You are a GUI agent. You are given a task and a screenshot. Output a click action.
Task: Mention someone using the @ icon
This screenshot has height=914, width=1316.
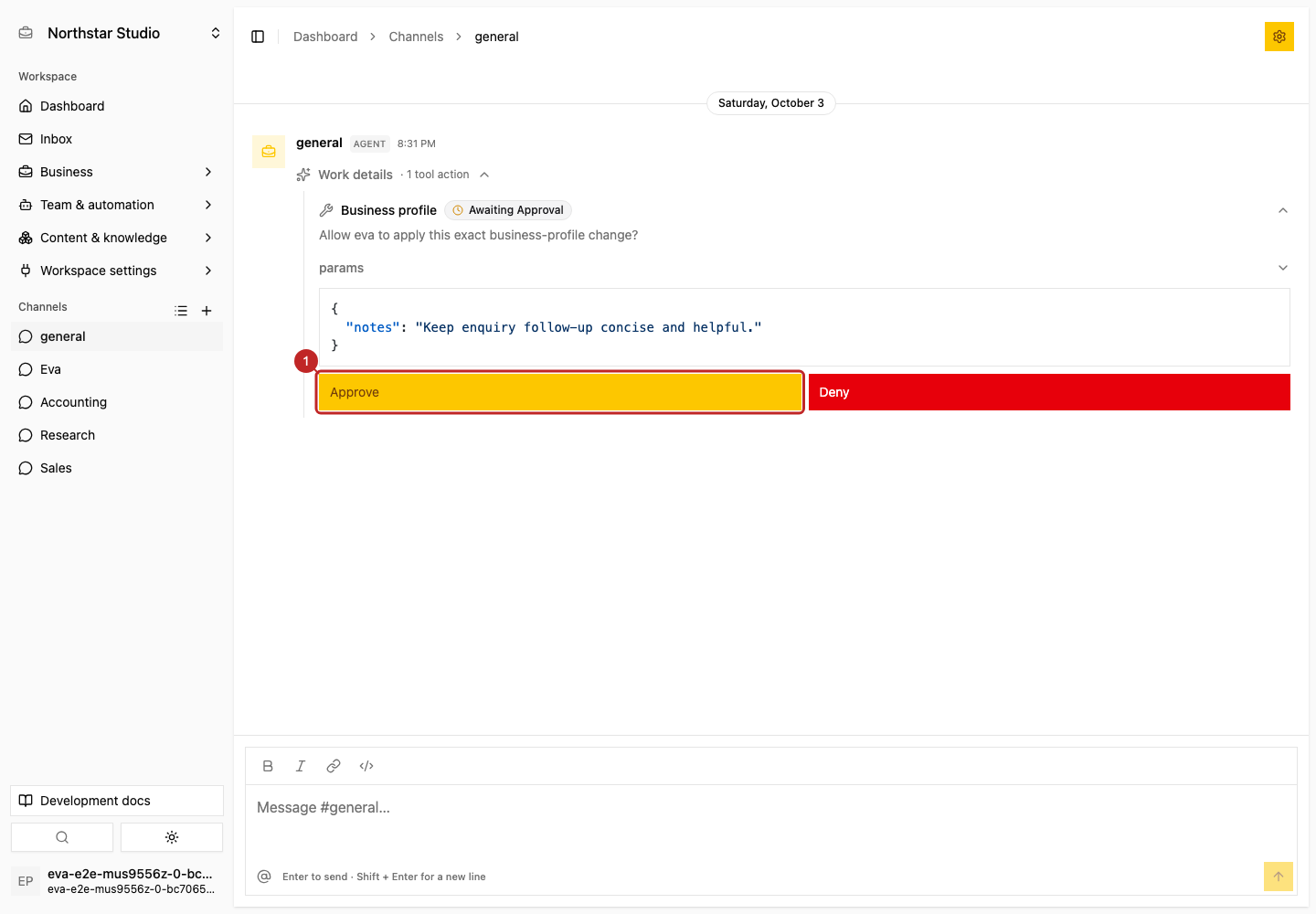264,877
